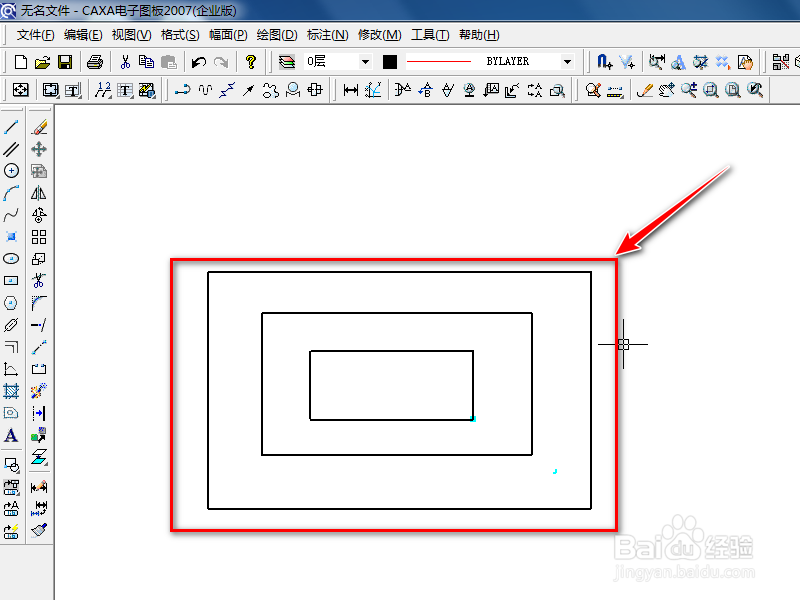
Task: Click the title block text icon
Action: [73, 90]
